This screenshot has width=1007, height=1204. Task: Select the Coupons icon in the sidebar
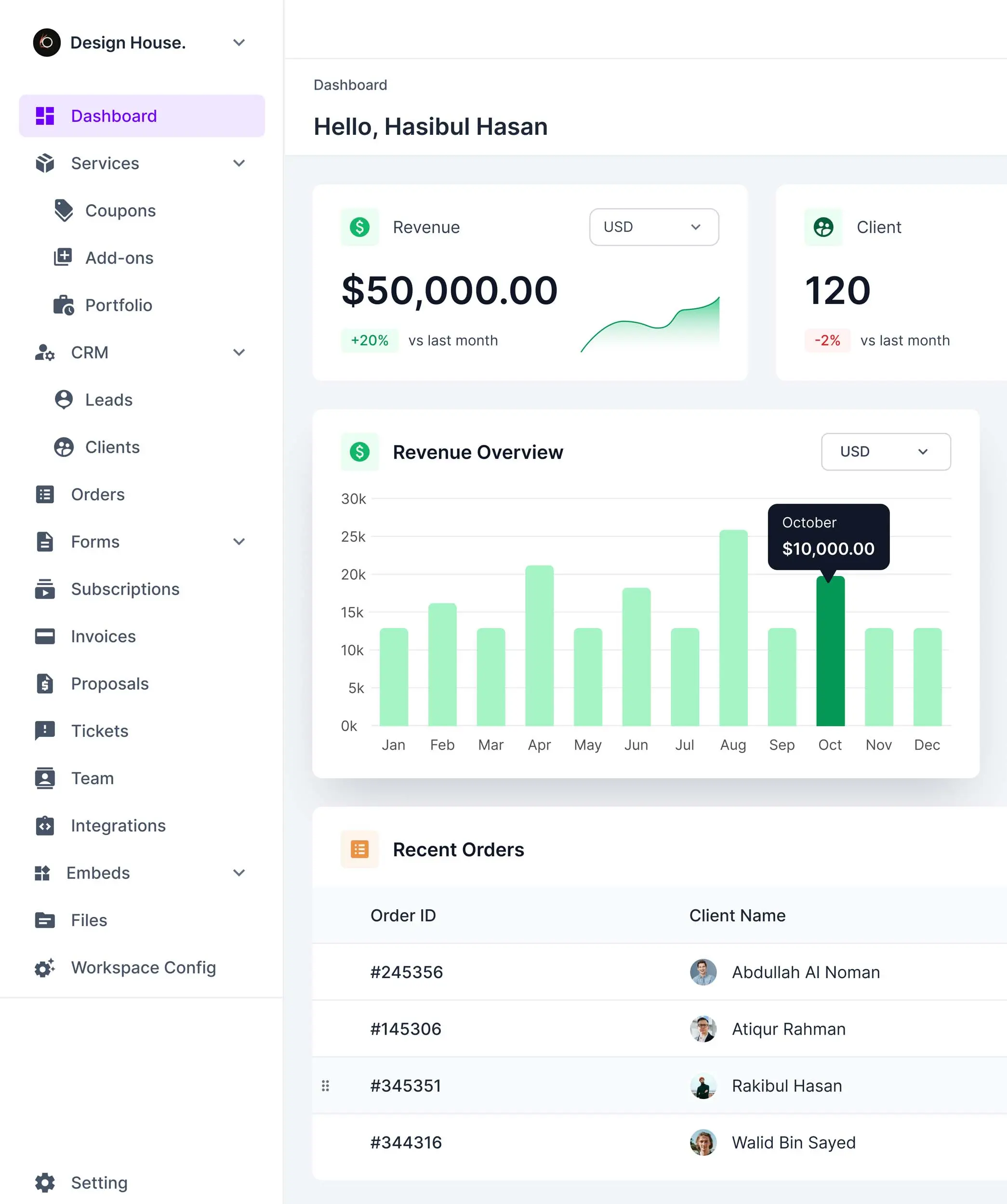[64, 210]
